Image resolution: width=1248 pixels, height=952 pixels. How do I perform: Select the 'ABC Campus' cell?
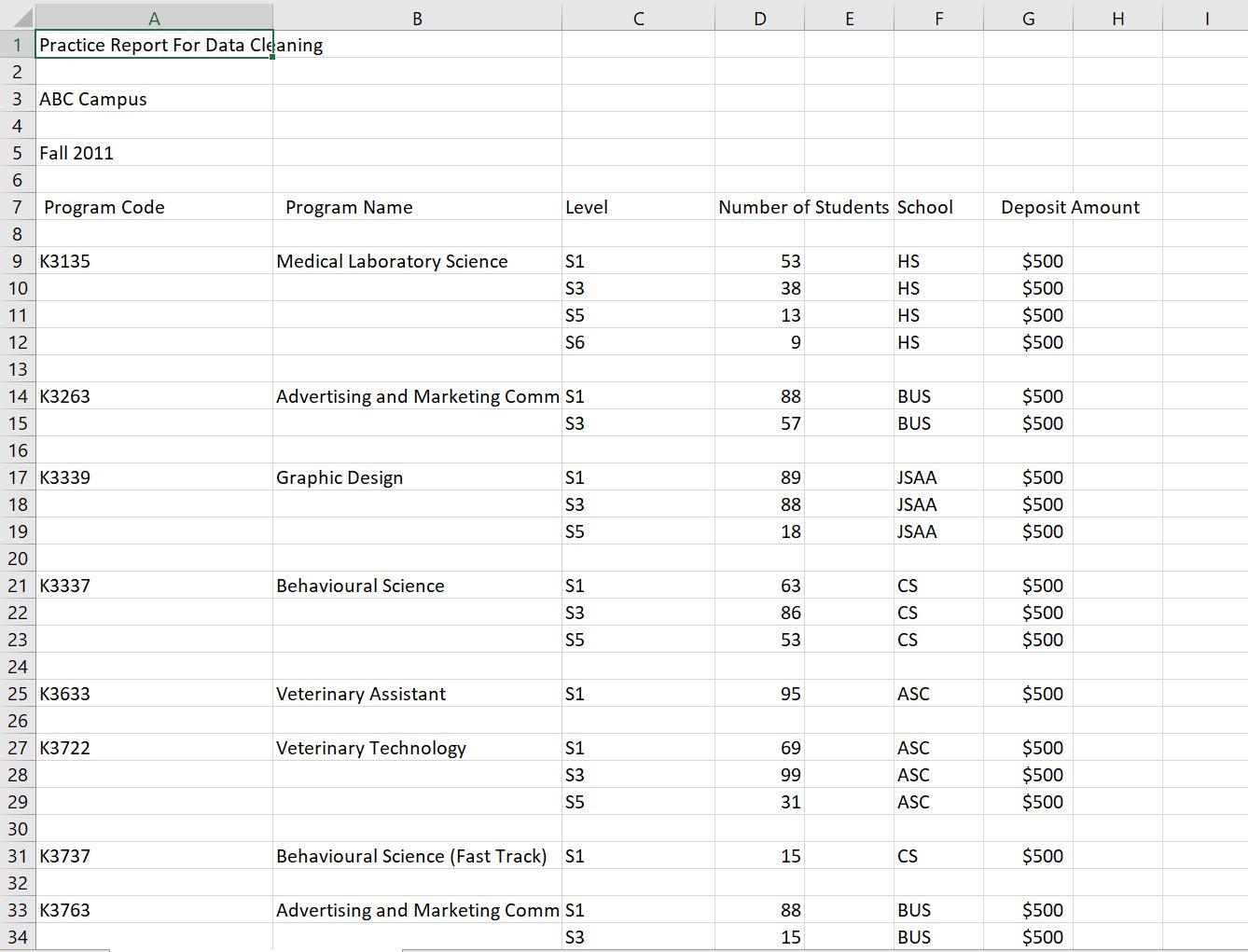(x=154, y=99)
